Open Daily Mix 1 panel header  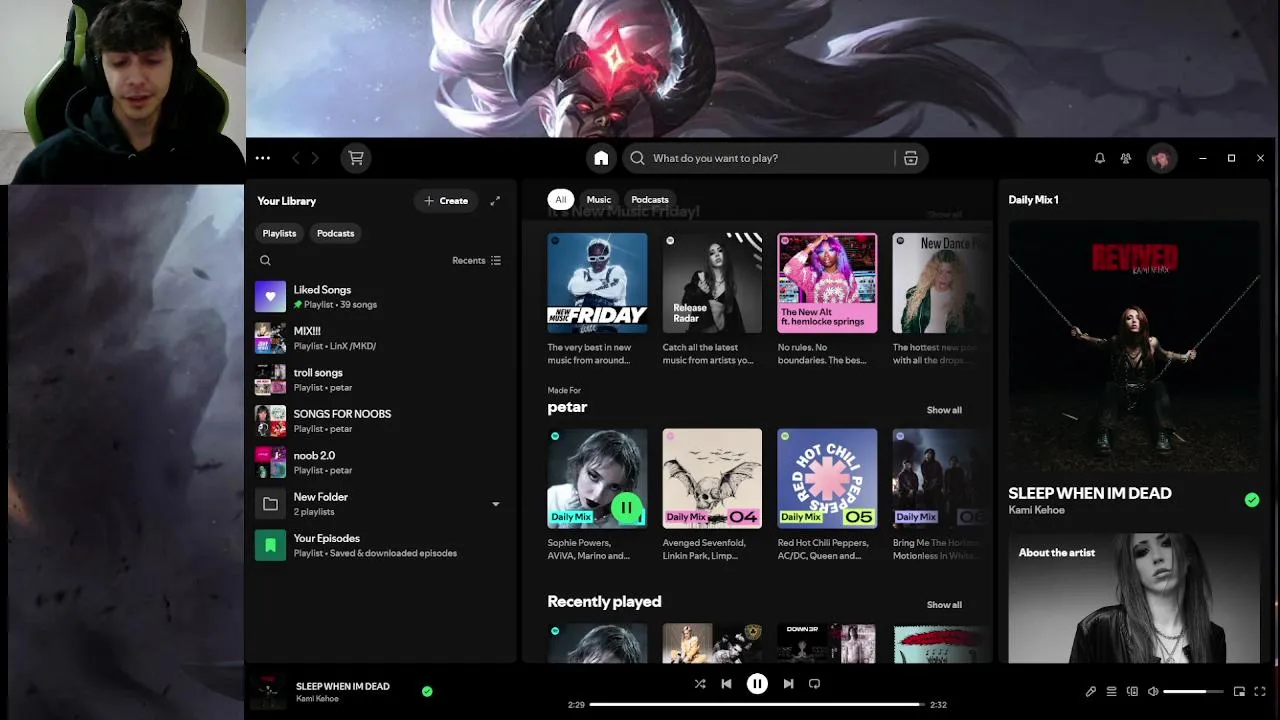point(1033,200)
